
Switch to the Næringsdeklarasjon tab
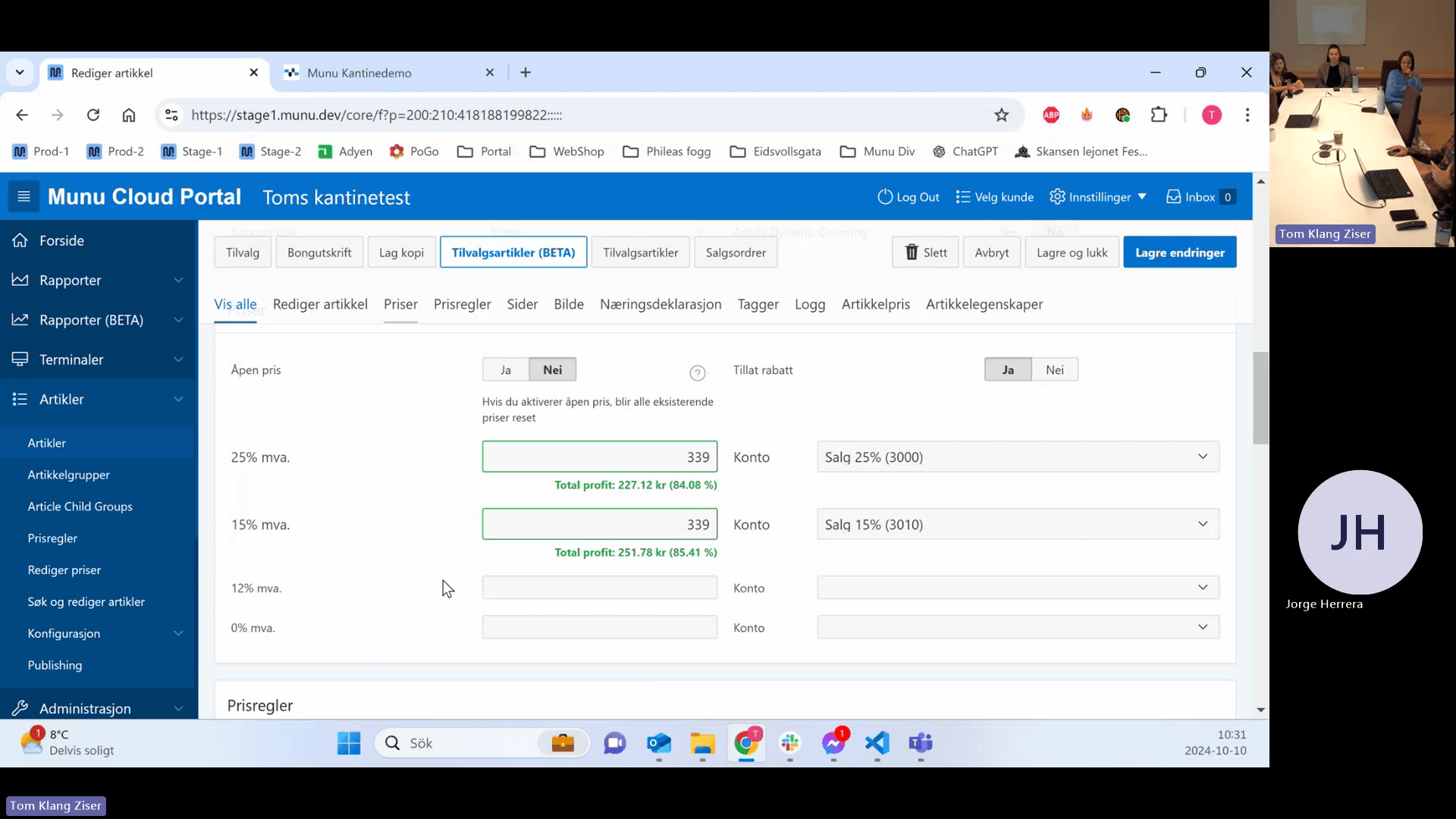coord(661,304)
